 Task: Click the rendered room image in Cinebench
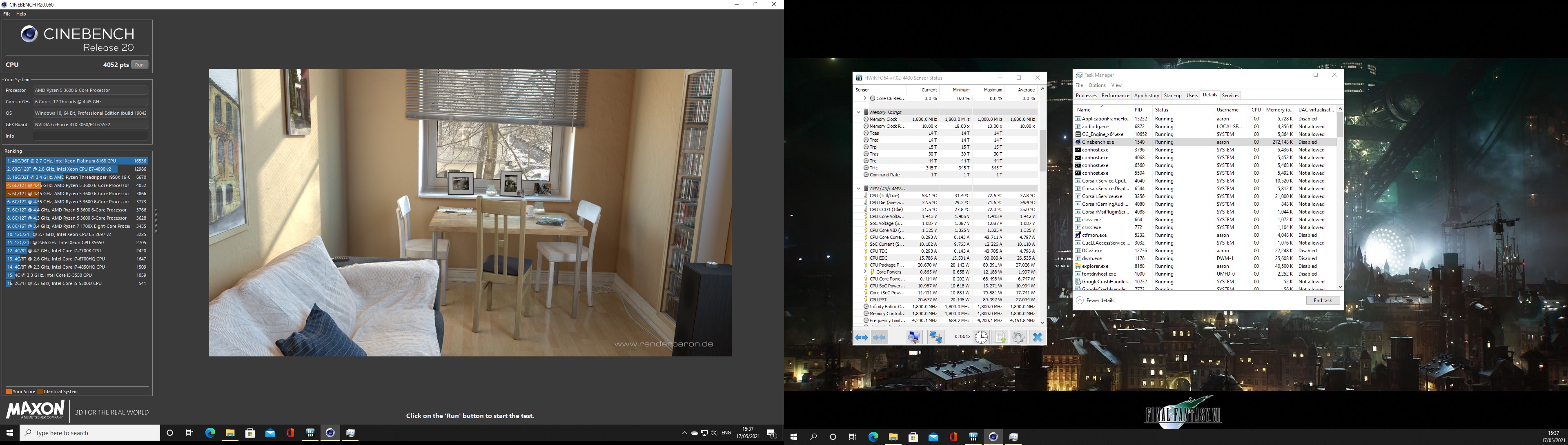[470, 212]
